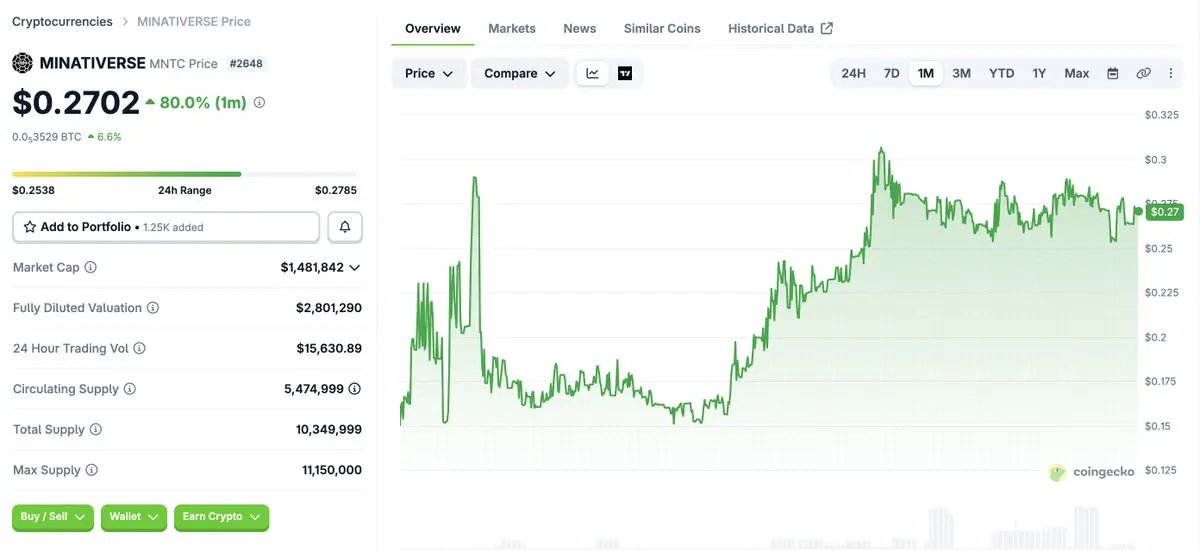Switch to the News tab
1200x551 pixels.
tap(580, 28)
